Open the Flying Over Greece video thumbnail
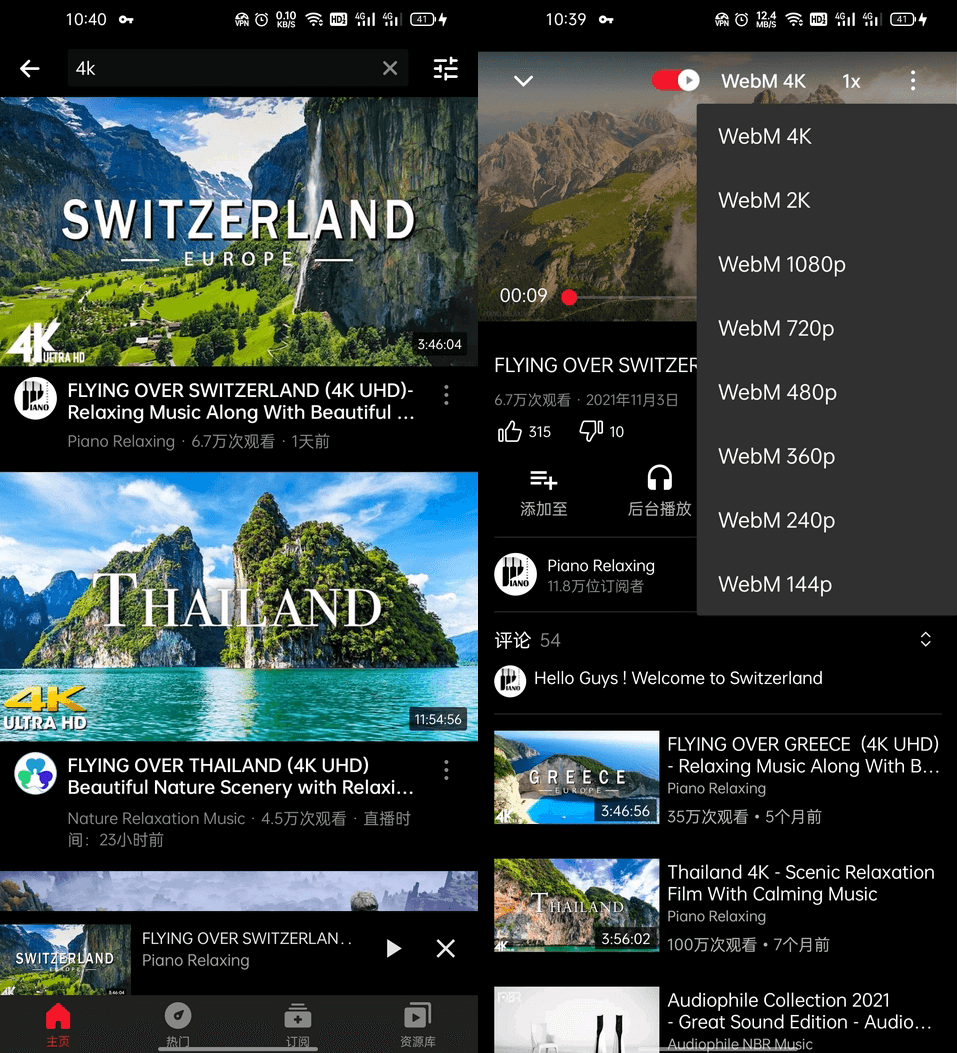 coord(576,777)
